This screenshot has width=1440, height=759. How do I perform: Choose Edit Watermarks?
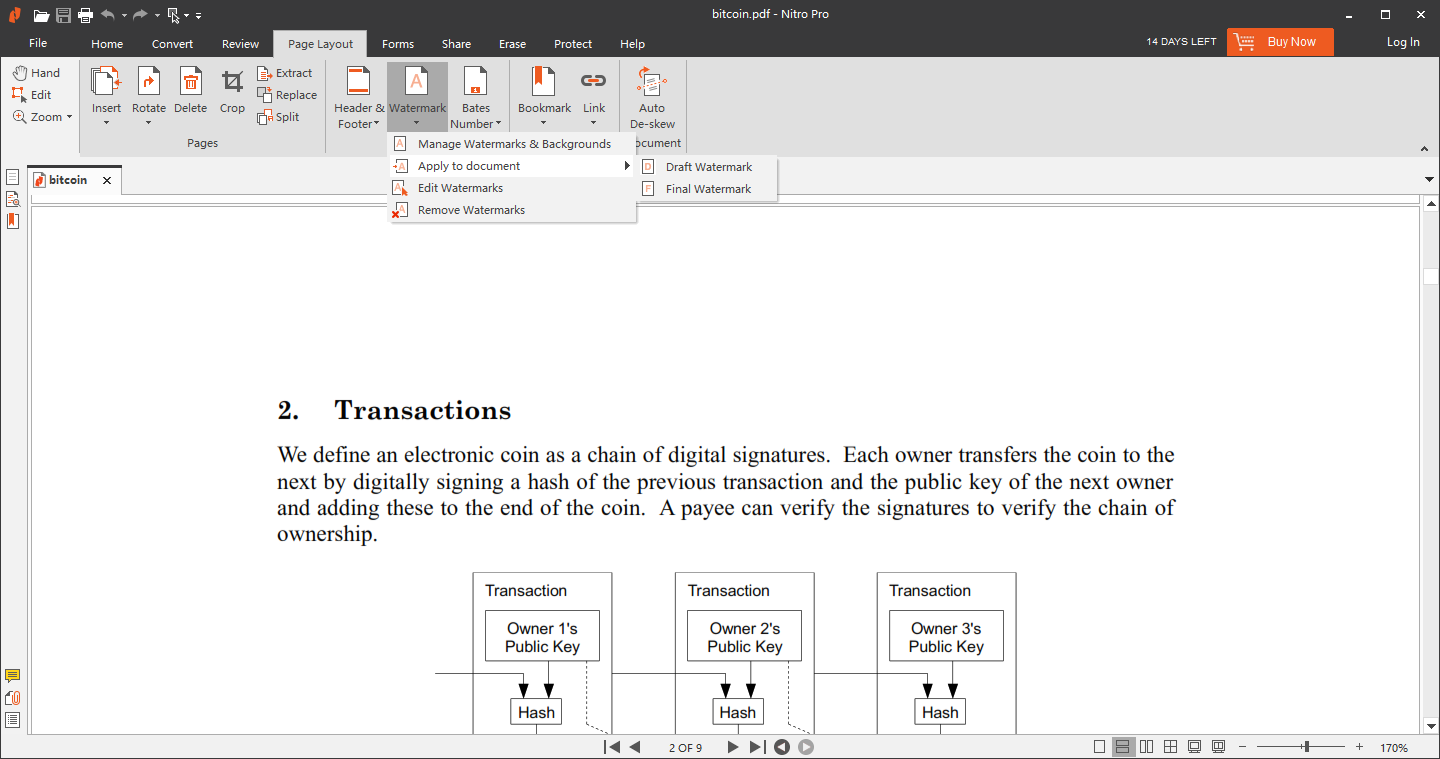512,188
